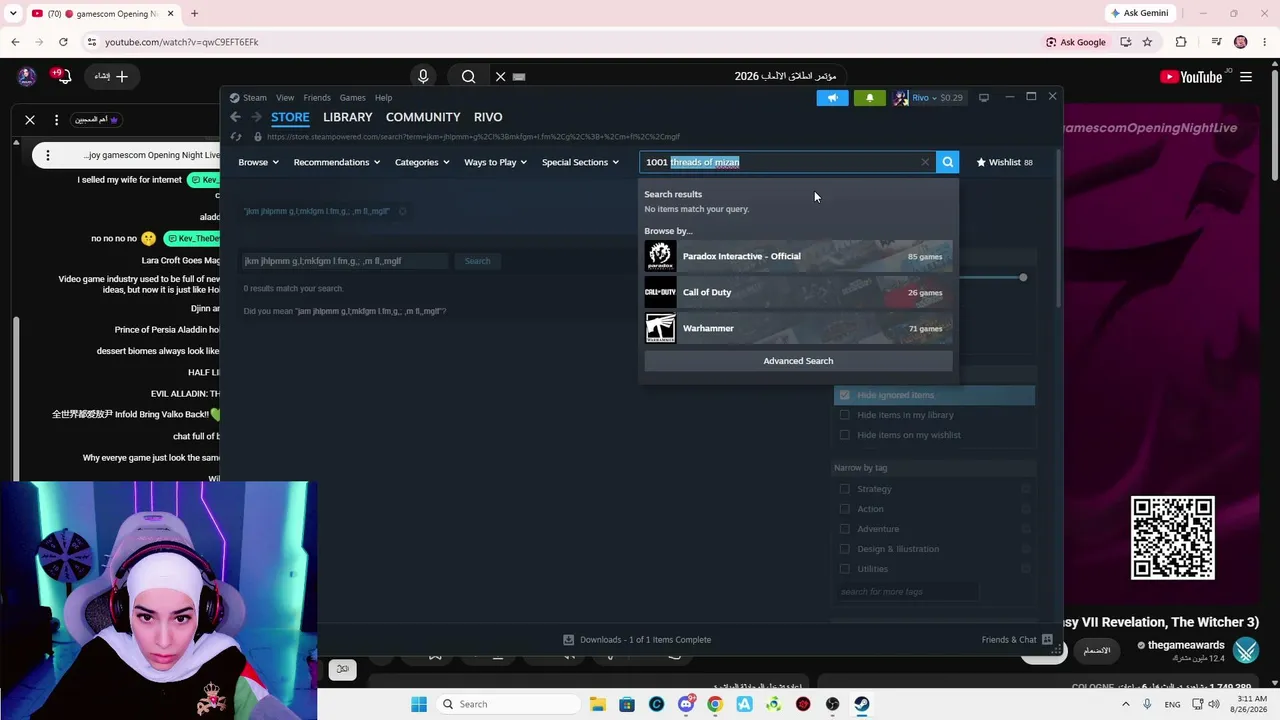Toggle Hide items in my library
The image size is (1280, 720).
point(845,415)
